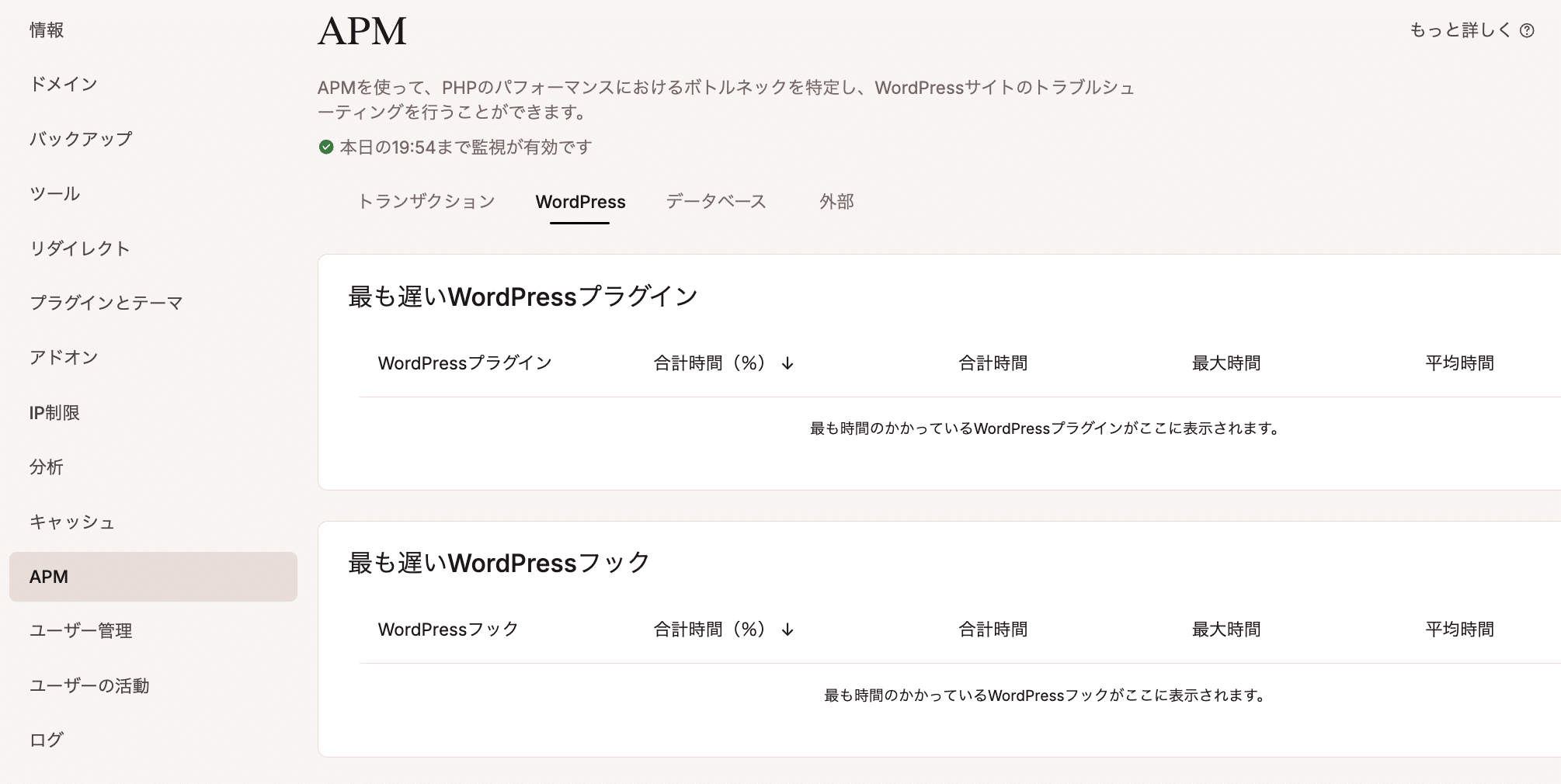This screenshot has width=1561, height=784.
Task: Select the WordPress tab
Action: (x=581, y=202)
